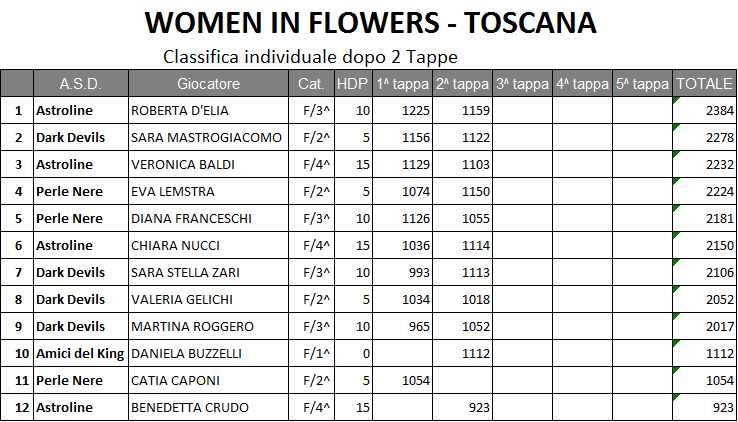Viewport: 738px width, 422px height.
Task: Select VERONICA BALDI cell
Action: pos(209,164)
